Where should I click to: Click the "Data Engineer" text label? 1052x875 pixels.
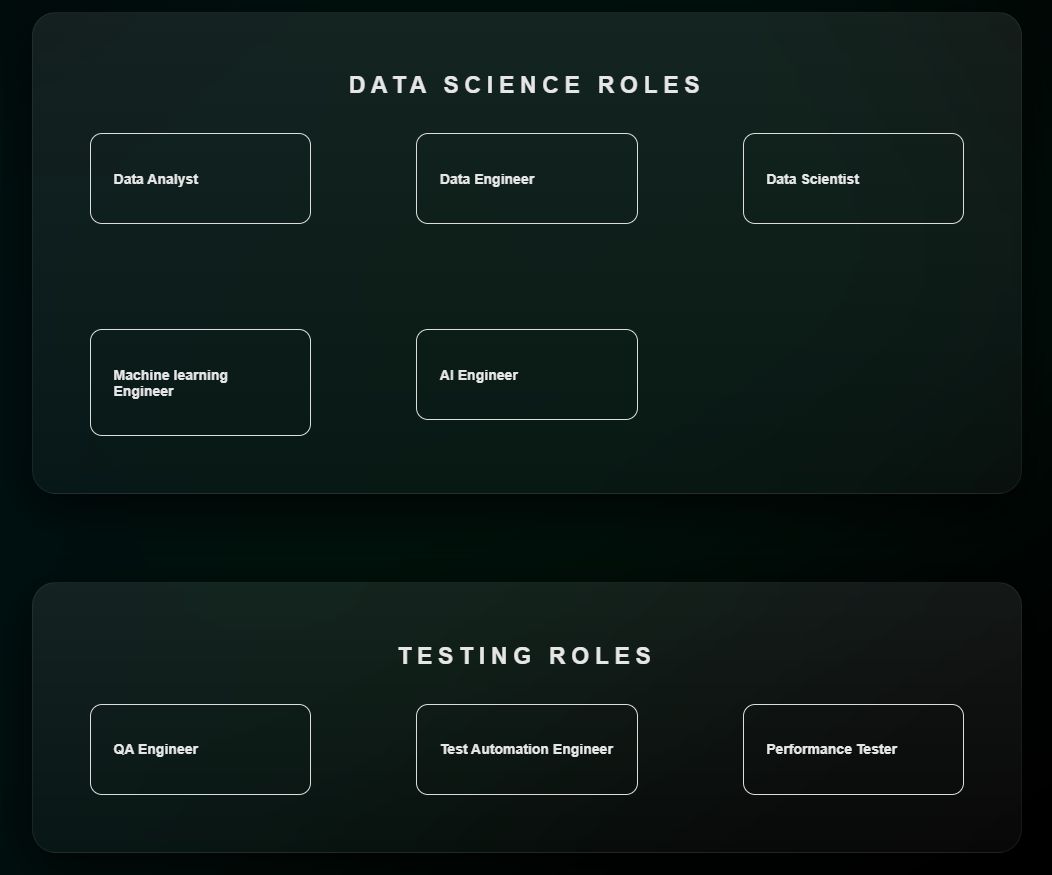(487, 180)
